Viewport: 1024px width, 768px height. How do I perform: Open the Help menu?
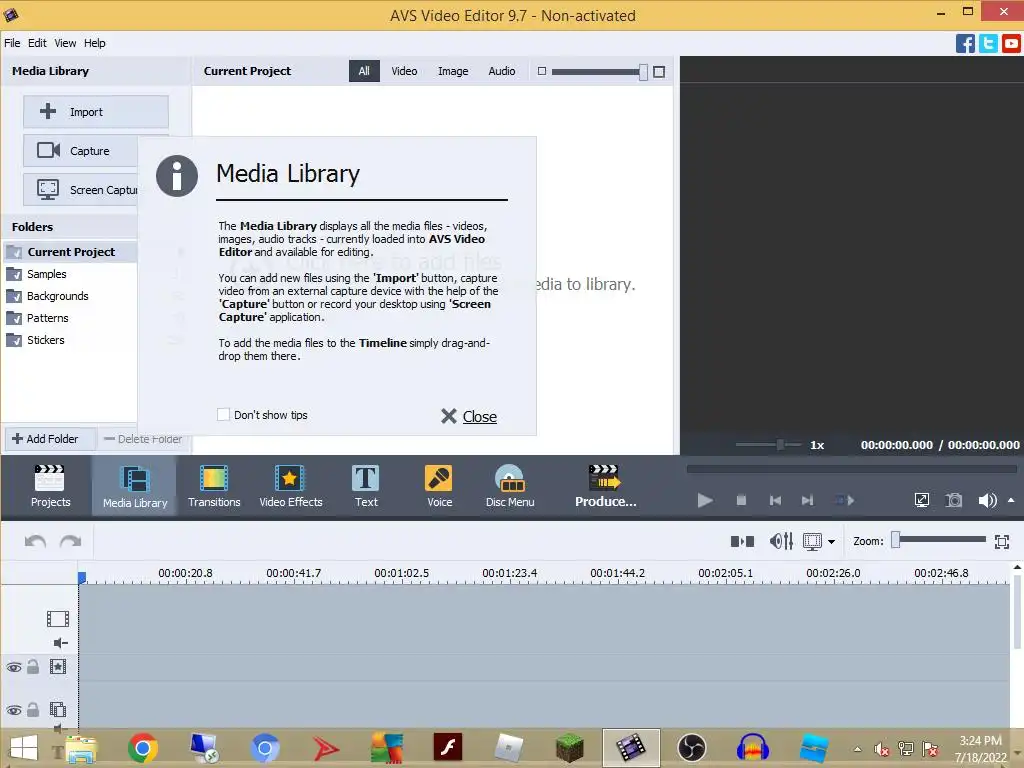click(x=94, y=43)
